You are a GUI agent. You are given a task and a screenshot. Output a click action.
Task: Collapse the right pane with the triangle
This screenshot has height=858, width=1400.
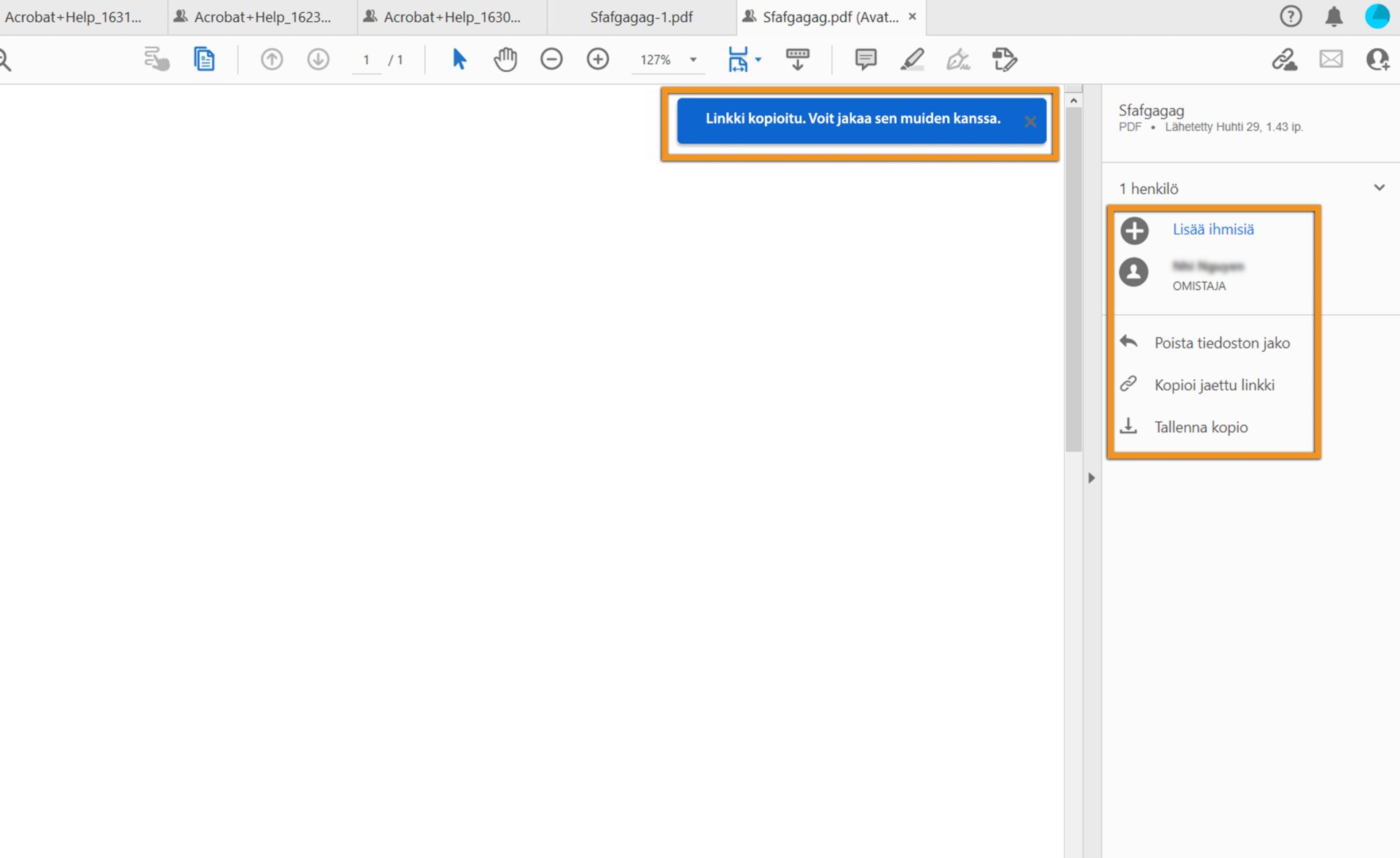(1092, 478)
